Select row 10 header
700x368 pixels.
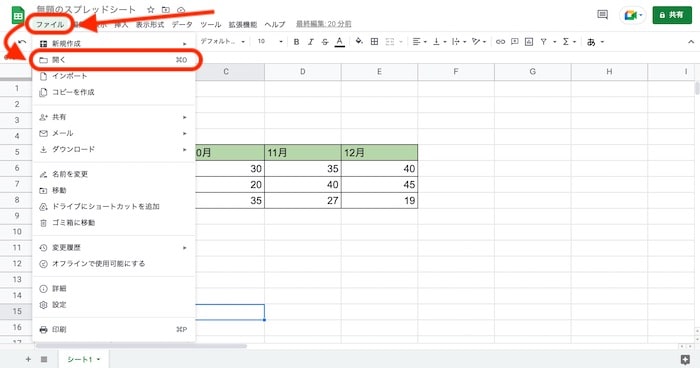pyautogui.click(x=17, y=231)
